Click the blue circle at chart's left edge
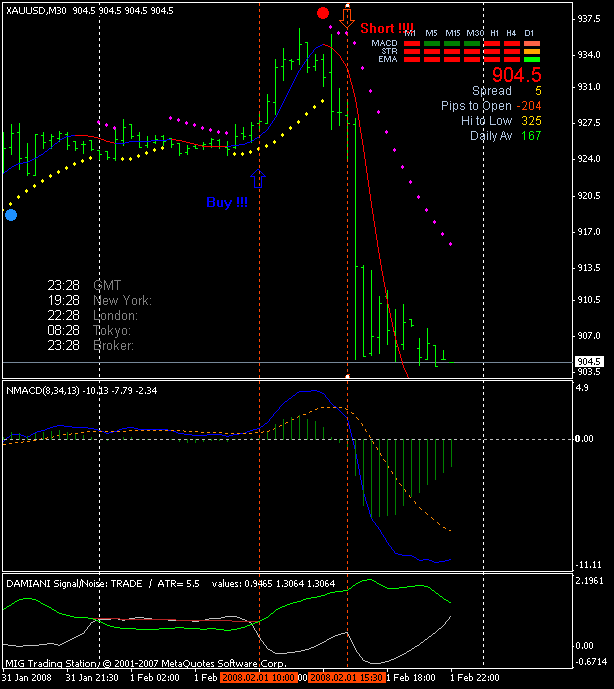 tap(11, 215)
